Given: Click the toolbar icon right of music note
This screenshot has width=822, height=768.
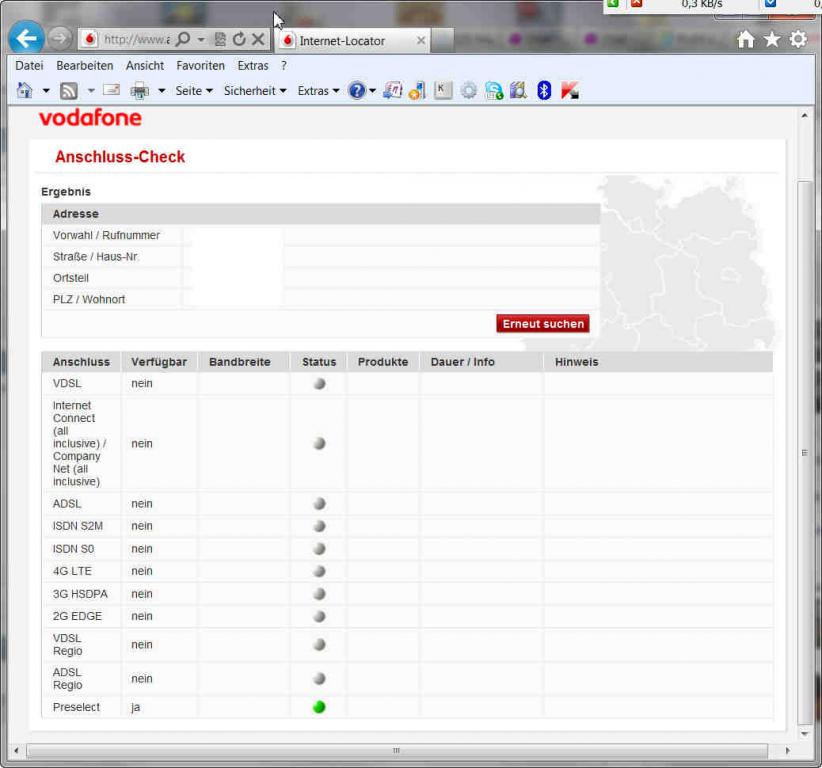Looking at the screenshot, I should click(x=417, y=91).
